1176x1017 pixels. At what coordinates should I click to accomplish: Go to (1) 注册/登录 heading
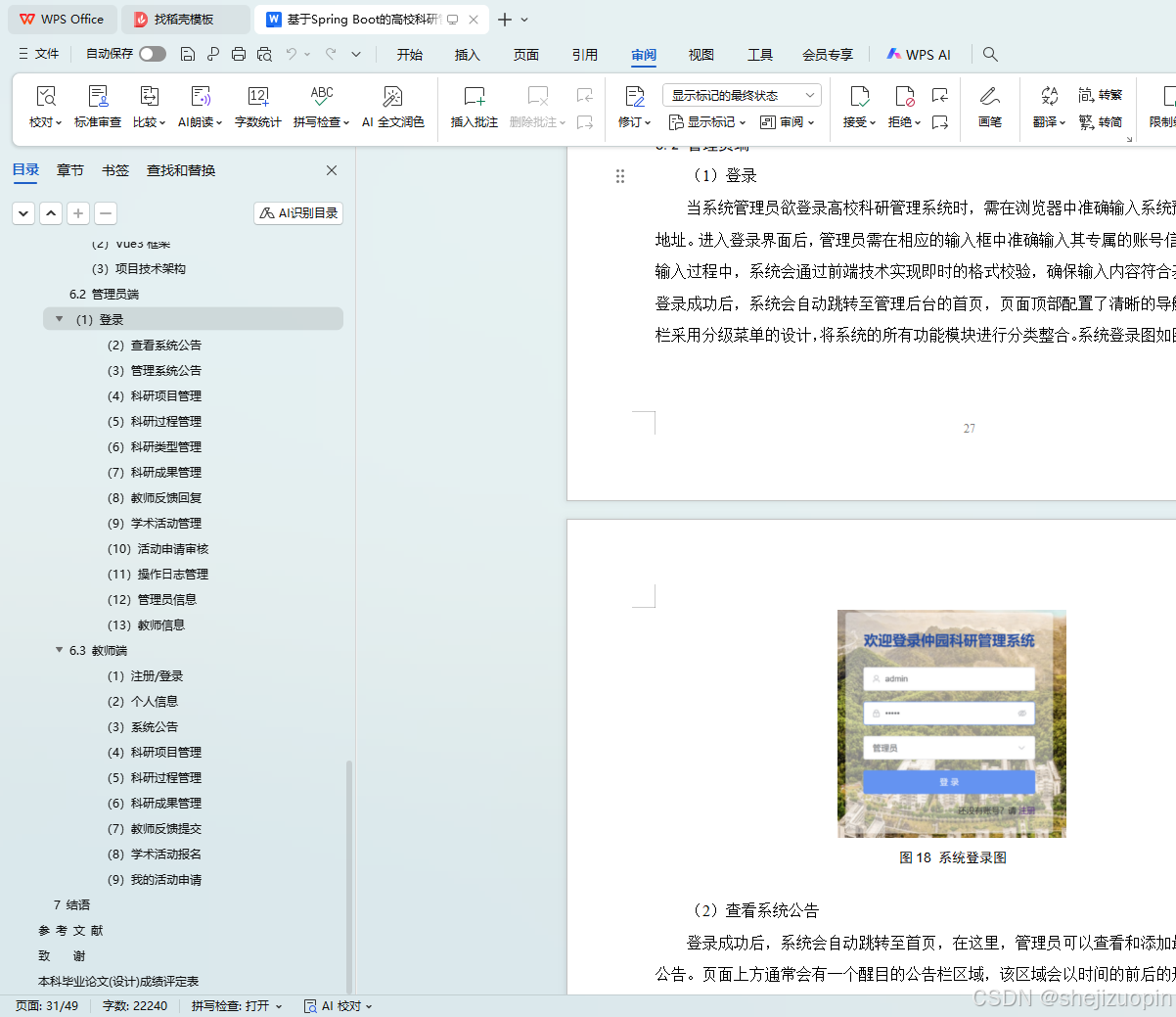tap(145, 675)
